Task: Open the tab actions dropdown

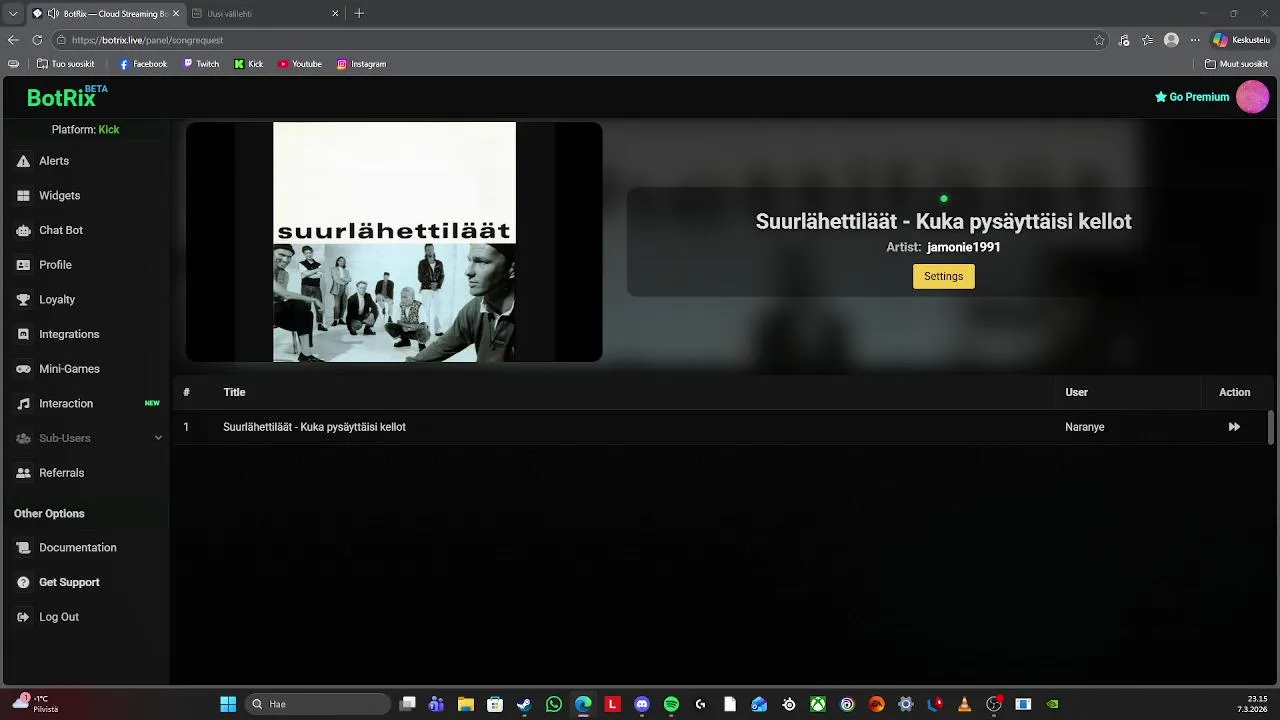Action: (x=13, y=14)
